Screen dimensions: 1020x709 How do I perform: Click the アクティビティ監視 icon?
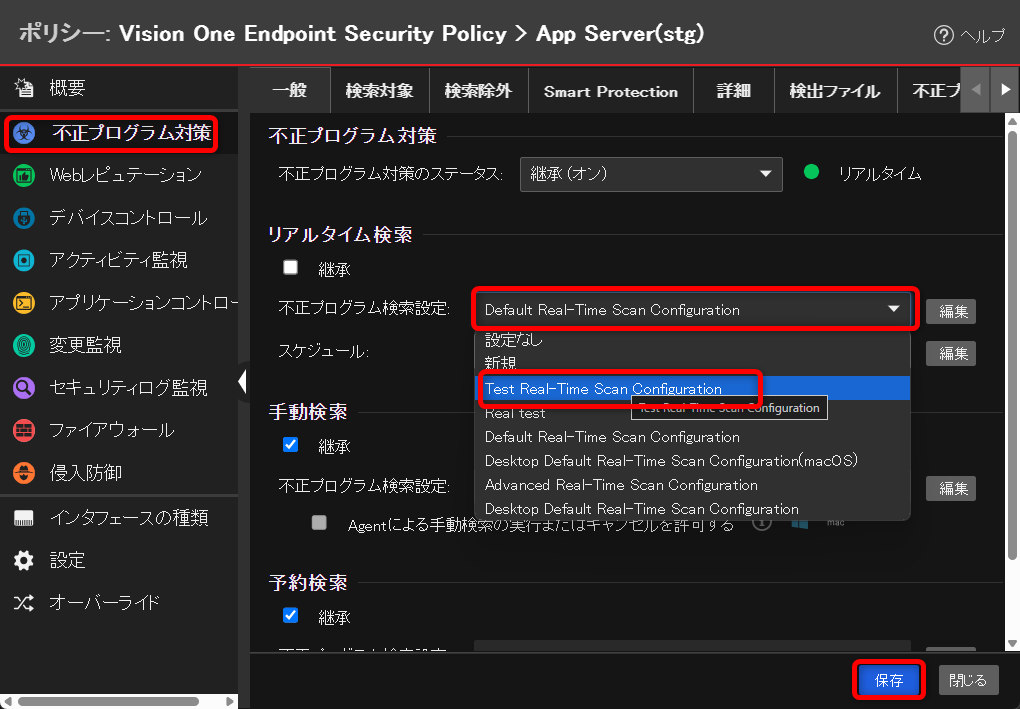(x=24, y=260)
